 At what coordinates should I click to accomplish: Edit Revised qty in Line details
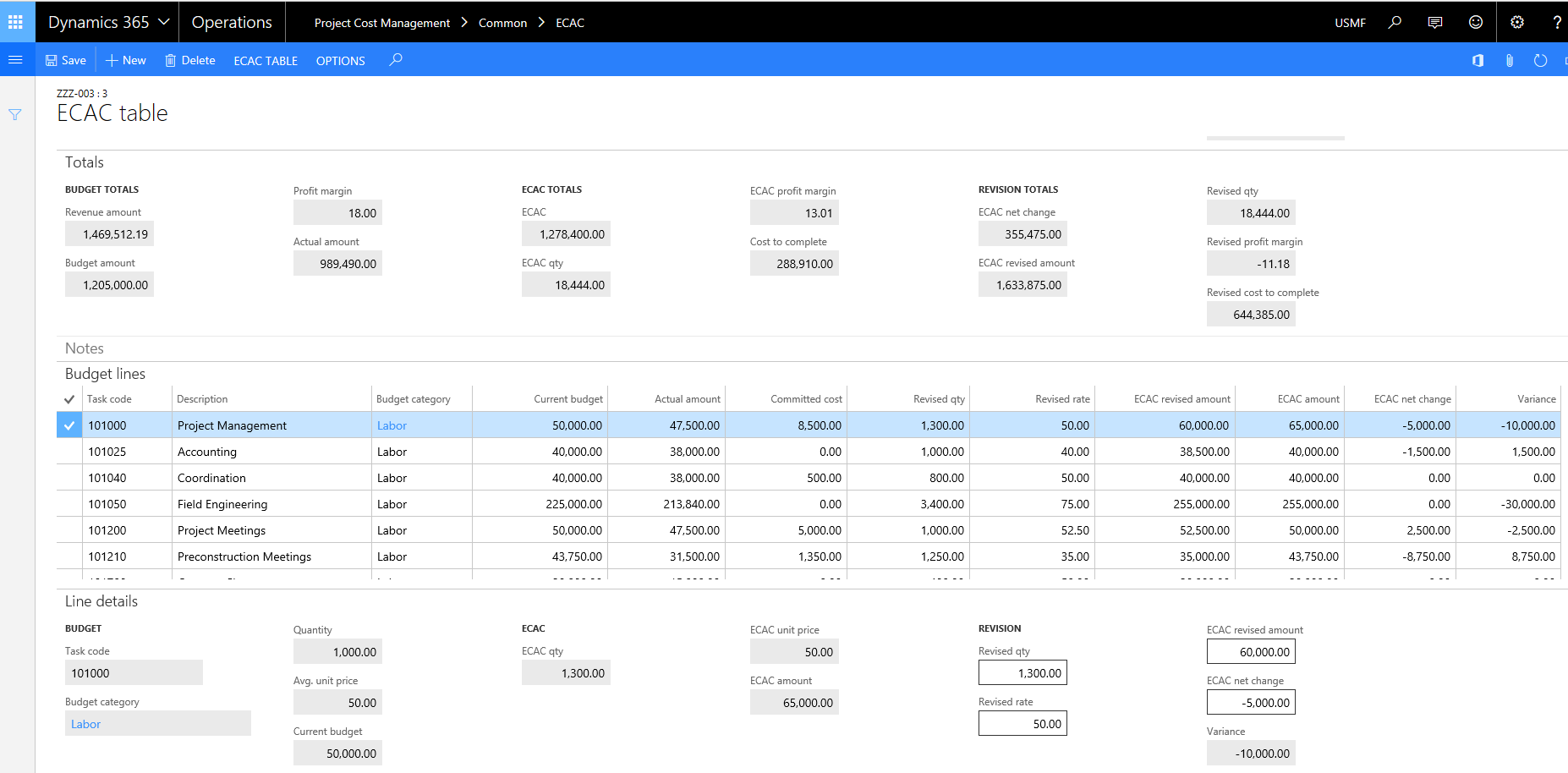point(1022,673)
